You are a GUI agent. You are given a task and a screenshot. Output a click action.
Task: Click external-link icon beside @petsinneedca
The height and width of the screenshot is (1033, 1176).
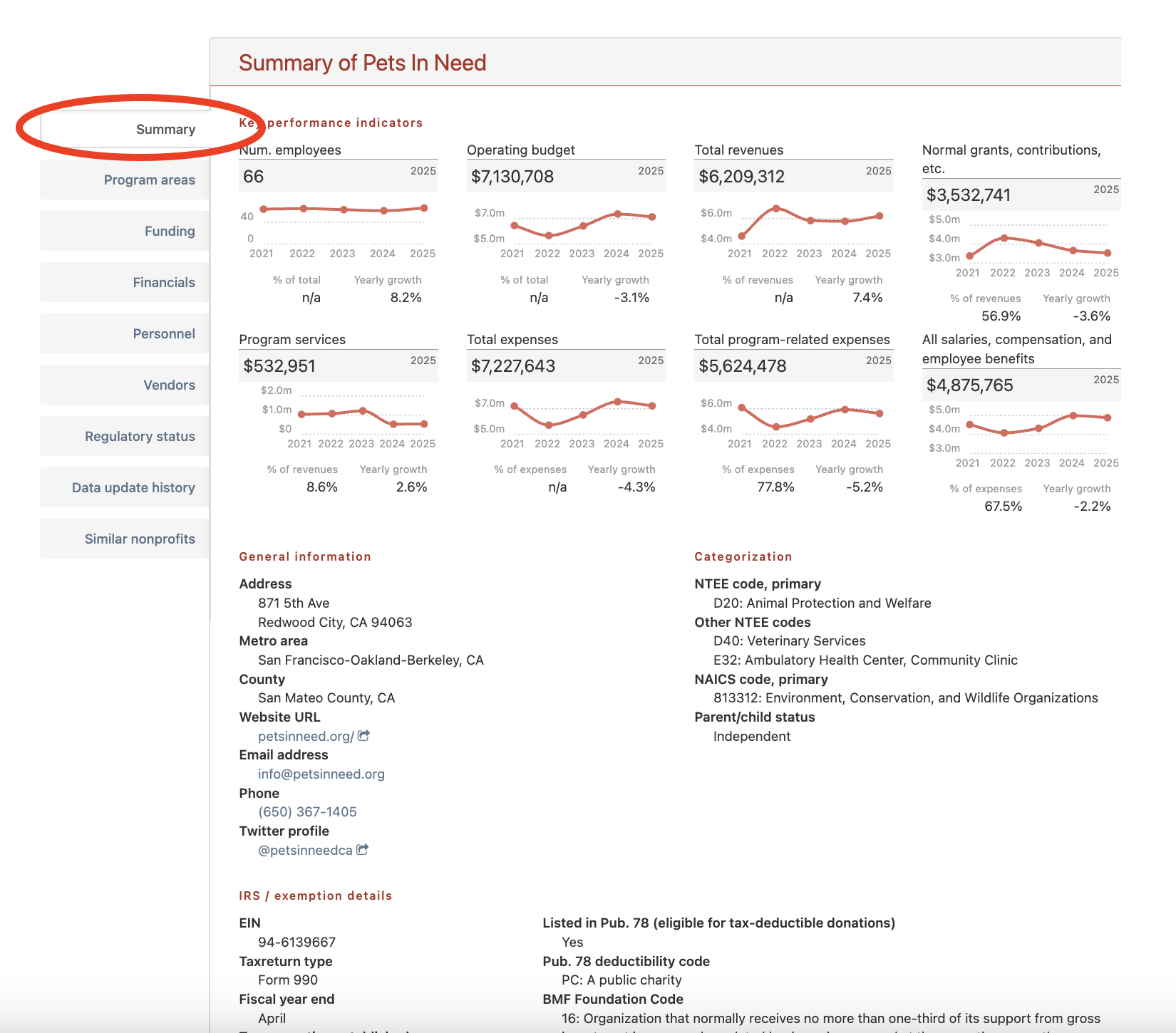(x=362, y=849)
